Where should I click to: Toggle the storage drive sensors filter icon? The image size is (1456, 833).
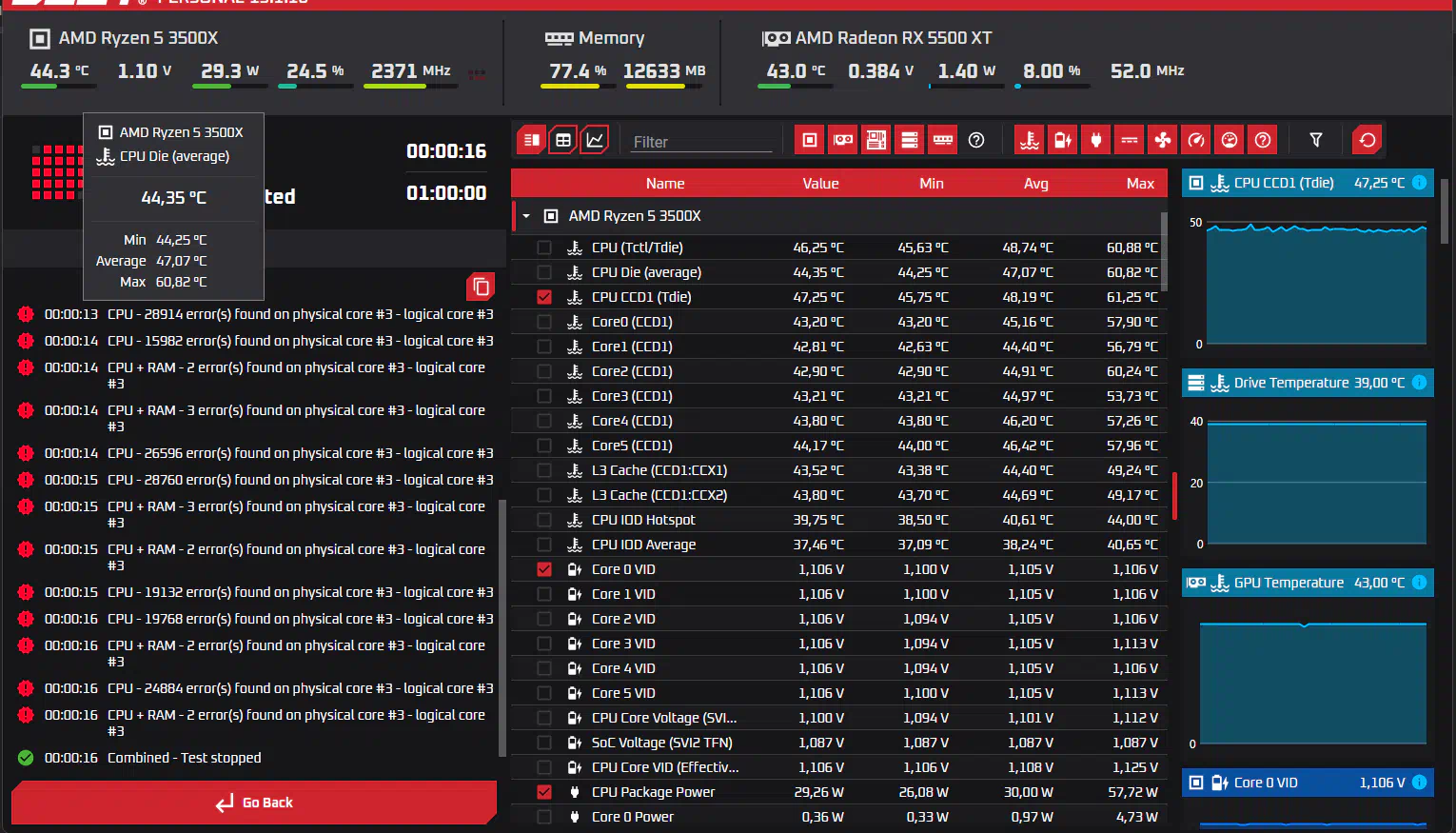click(910, 140)
